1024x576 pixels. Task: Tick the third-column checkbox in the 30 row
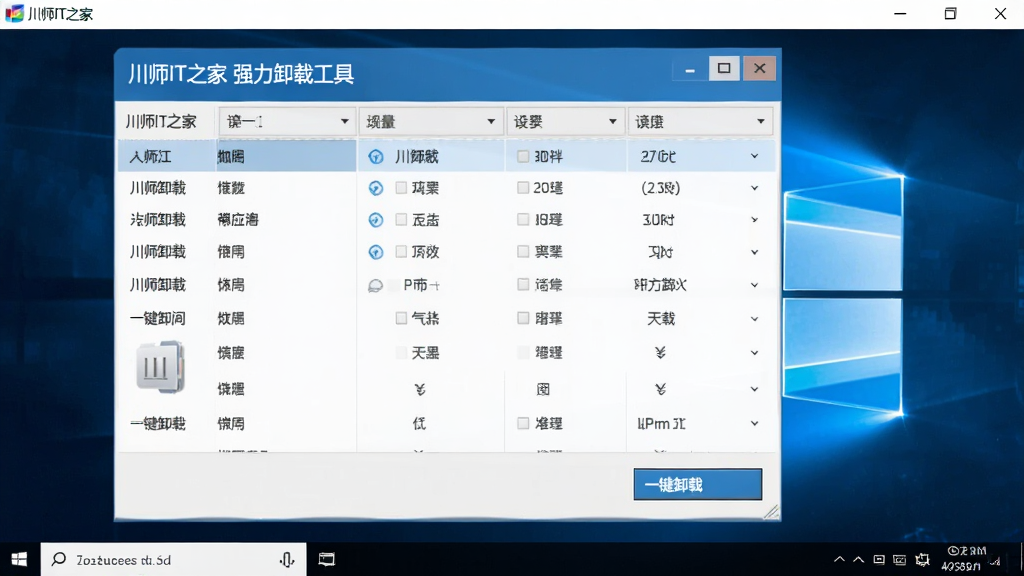click(x=522, y=219)
